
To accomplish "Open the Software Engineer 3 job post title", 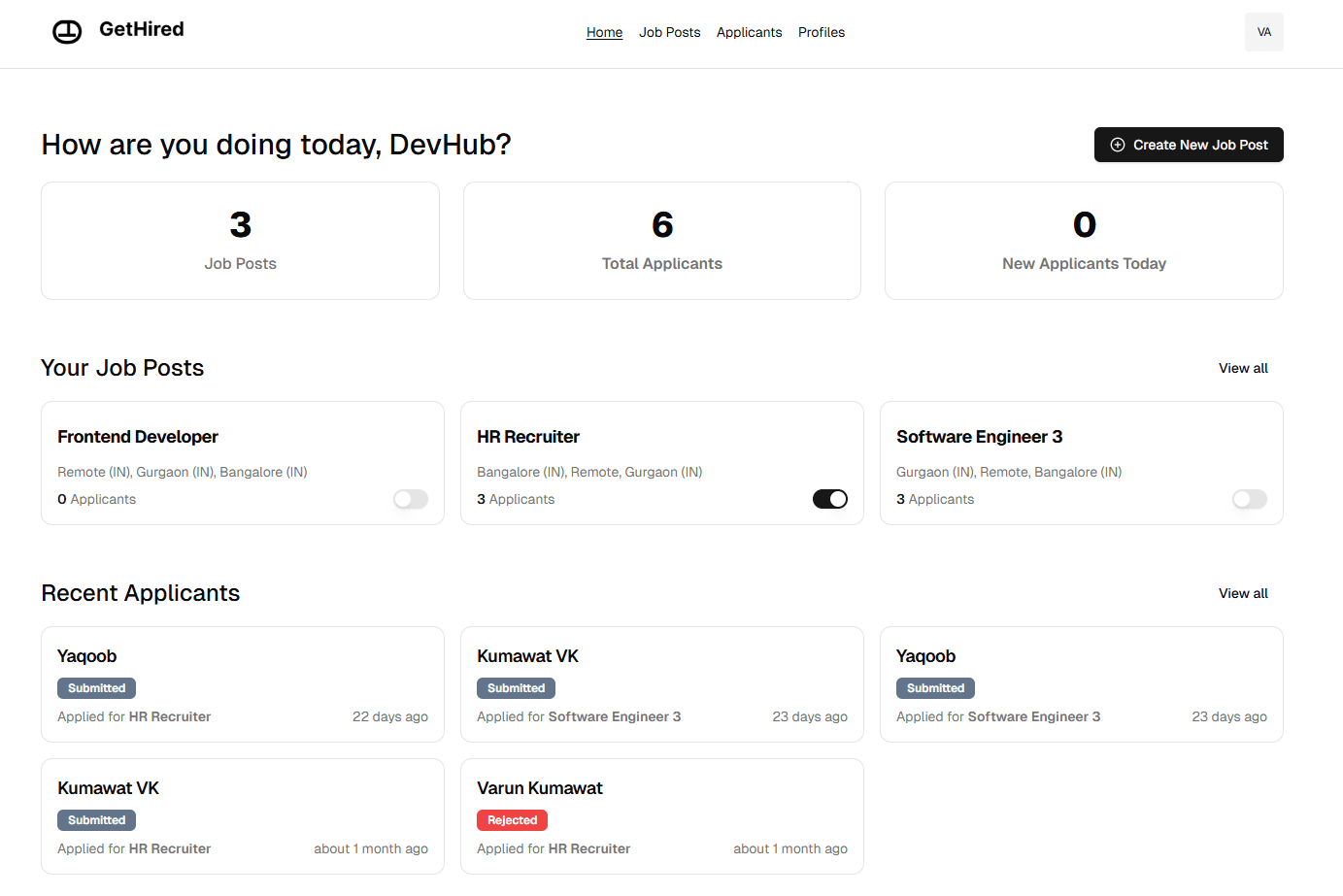I will point(980,437).
